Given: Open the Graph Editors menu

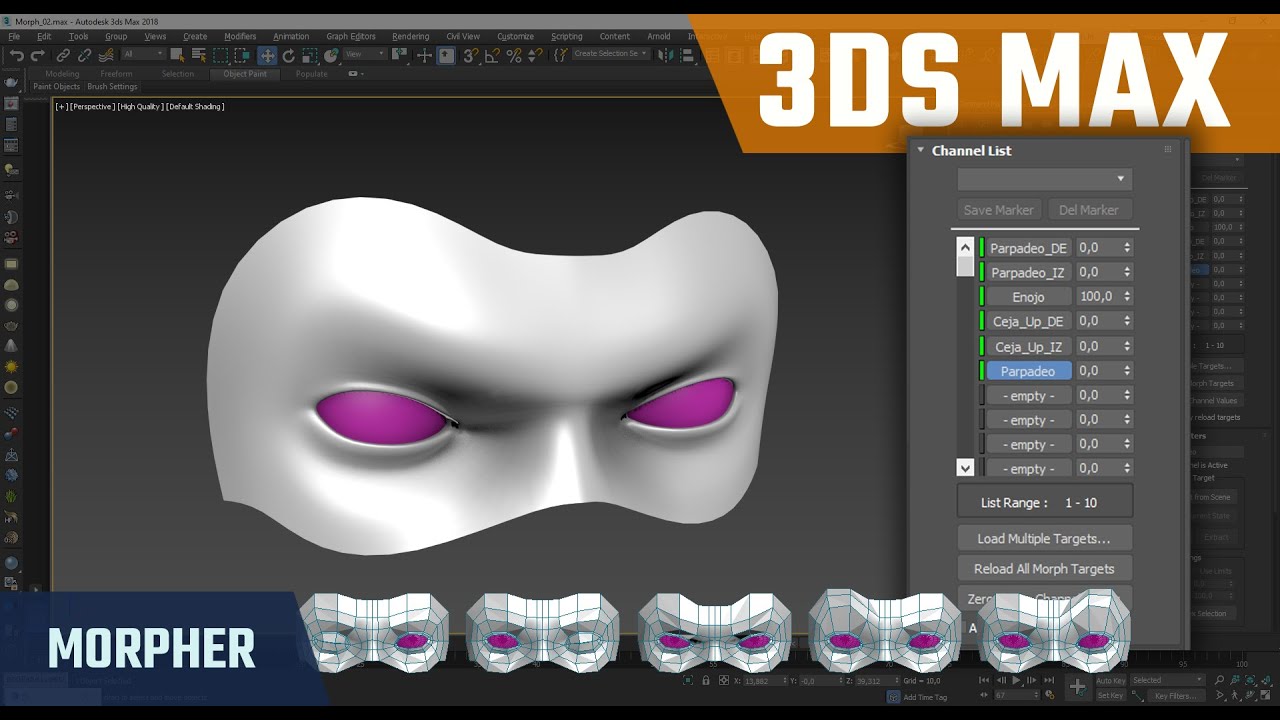Looking at the screenshot, I should tap(351, 36).
